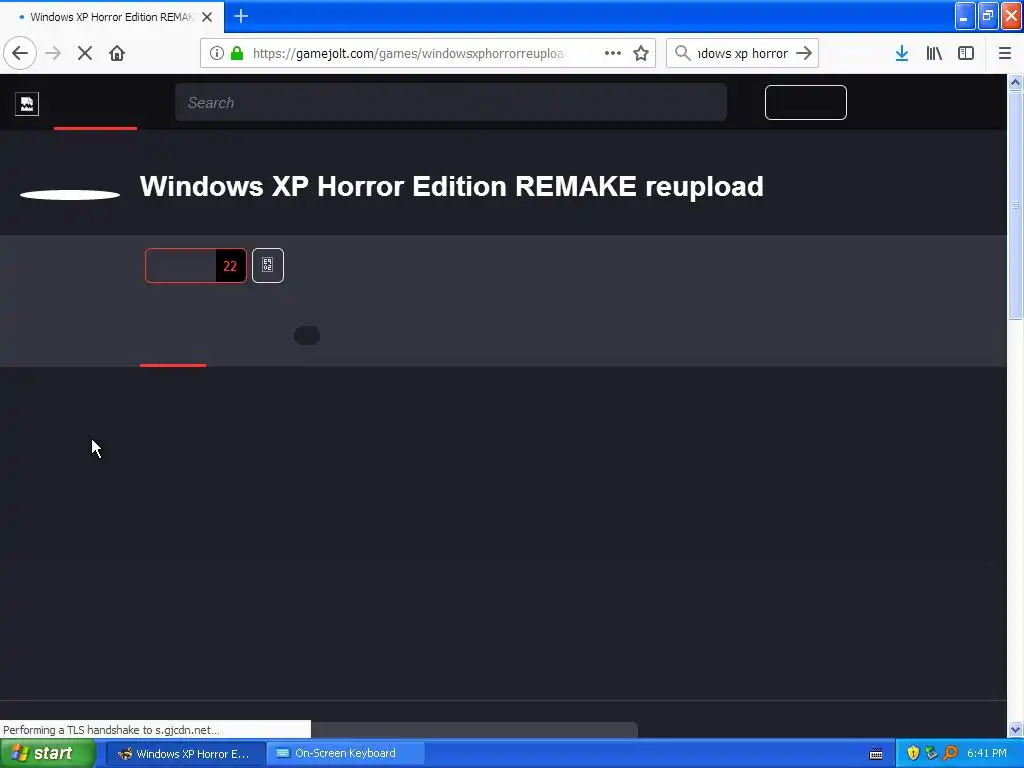
Task: Click the vertical scrollbar thumb
Action: (1015, 205)
